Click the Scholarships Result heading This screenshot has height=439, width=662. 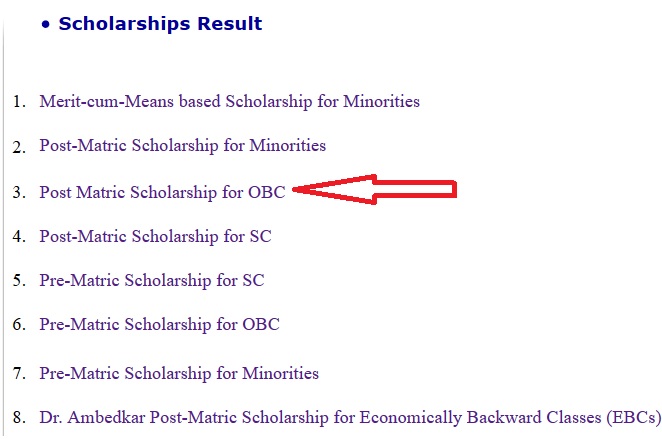click(x=160, y=24)
